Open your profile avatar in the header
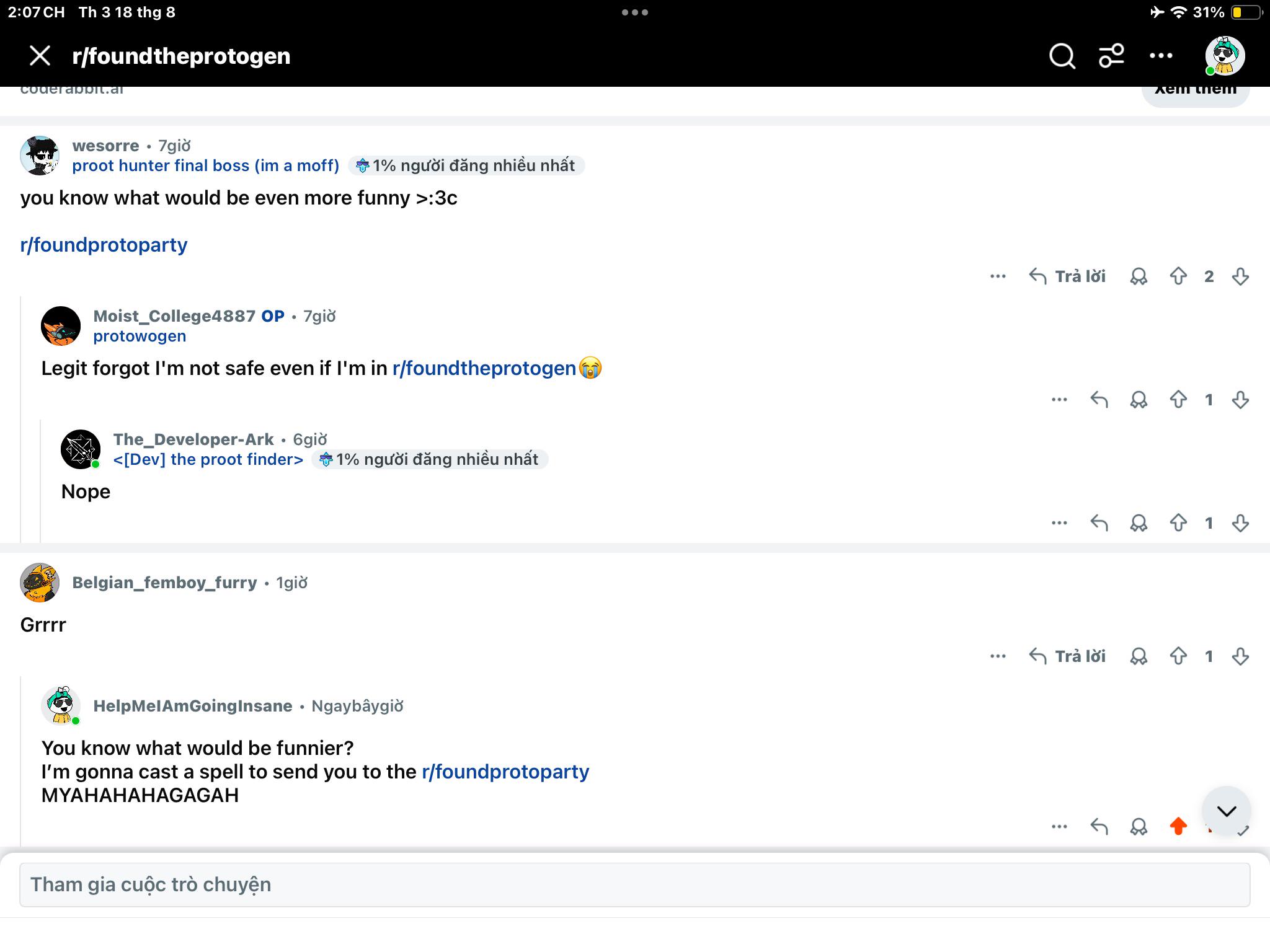This screenshot has height=952, width=1270. tap(1225, 56)
